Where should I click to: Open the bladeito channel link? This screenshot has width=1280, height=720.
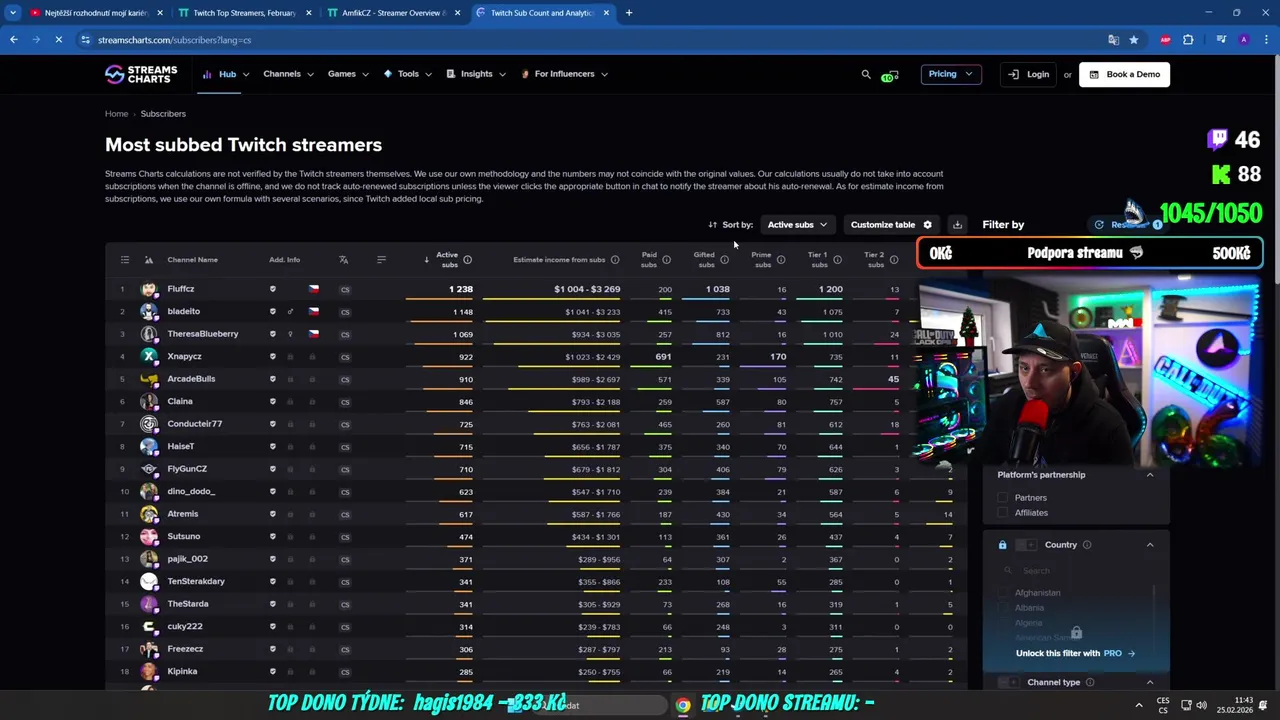[184, 312]
